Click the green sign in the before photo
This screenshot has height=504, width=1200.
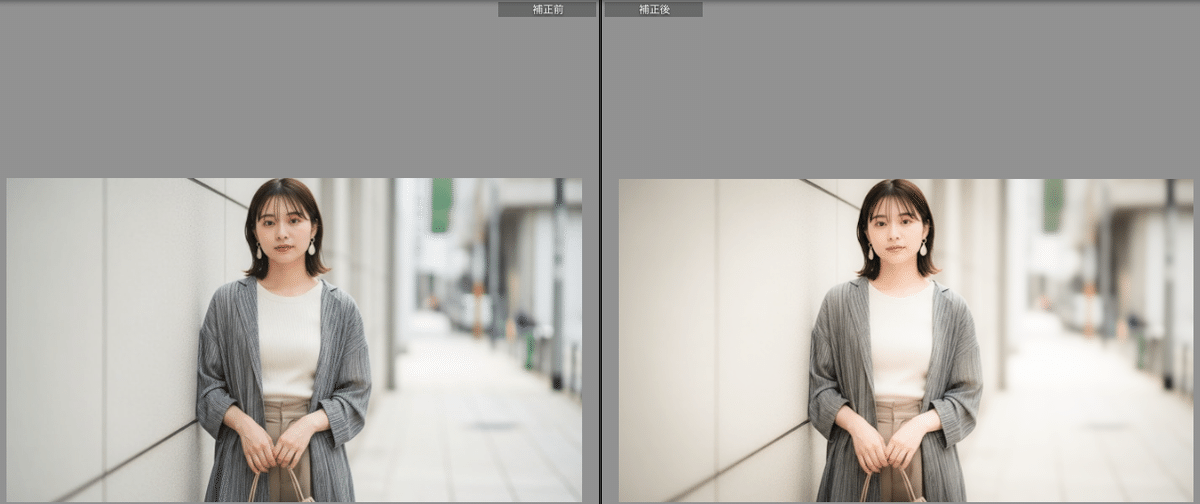pyautogui.click(x=441, y=205)
